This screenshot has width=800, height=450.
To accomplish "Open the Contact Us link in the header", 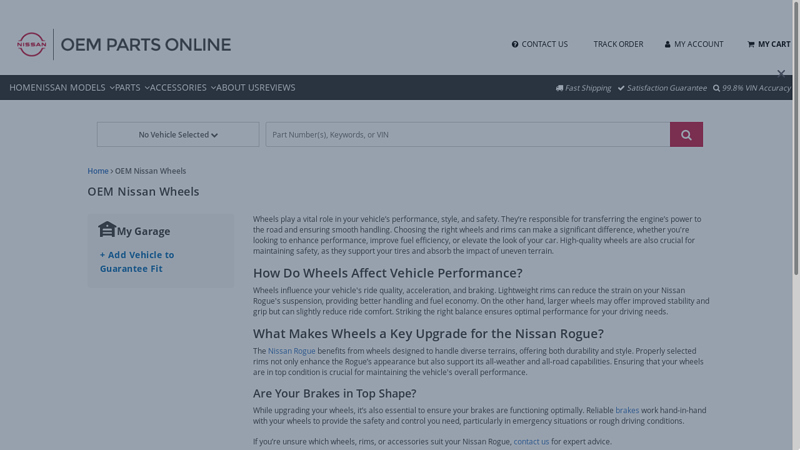I will pyautogui.click(x=540, y=44).
